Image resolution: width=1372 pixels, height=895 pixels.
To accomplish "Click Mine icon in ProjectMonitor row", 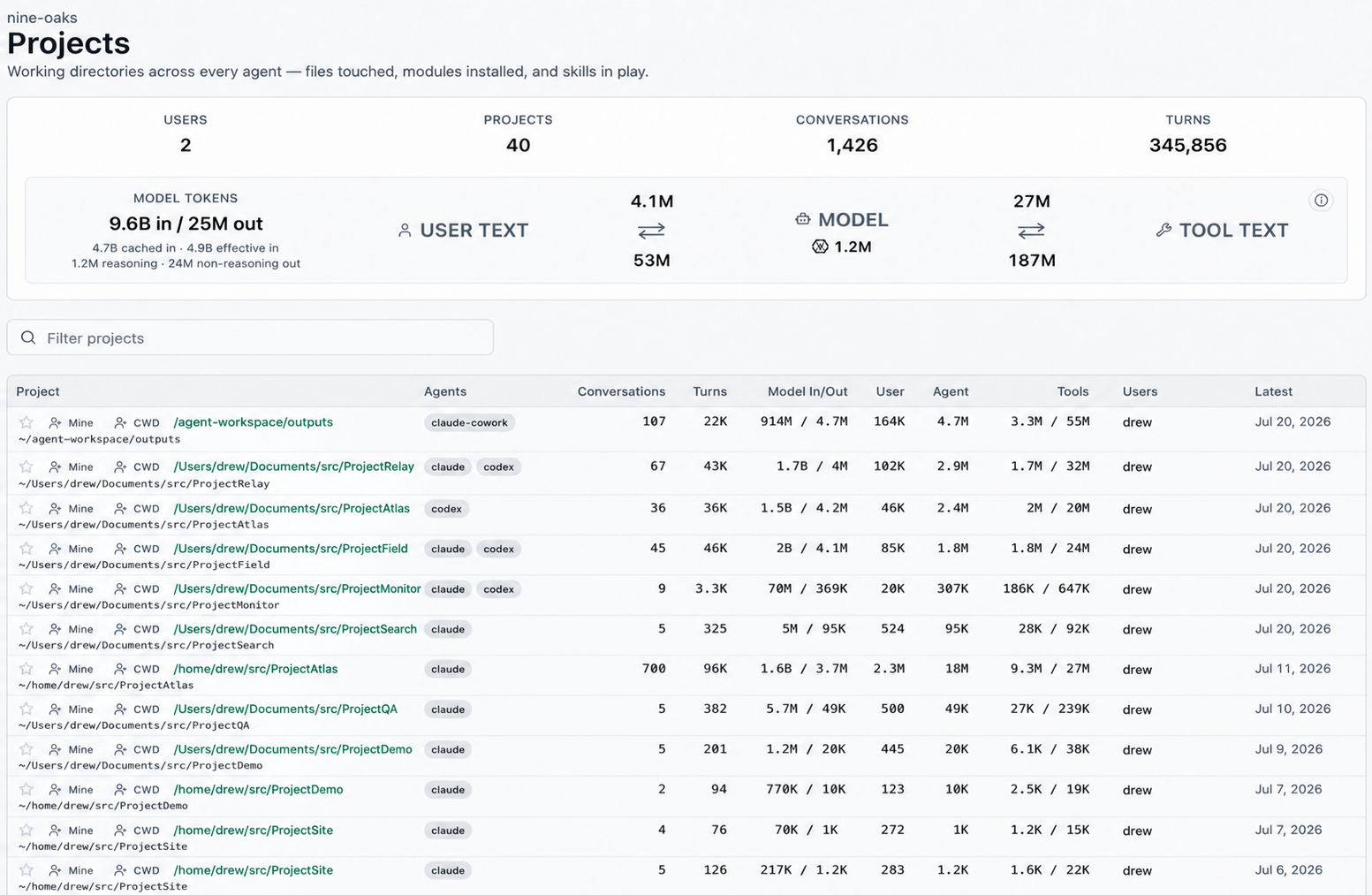I will [x=55, y=589].
